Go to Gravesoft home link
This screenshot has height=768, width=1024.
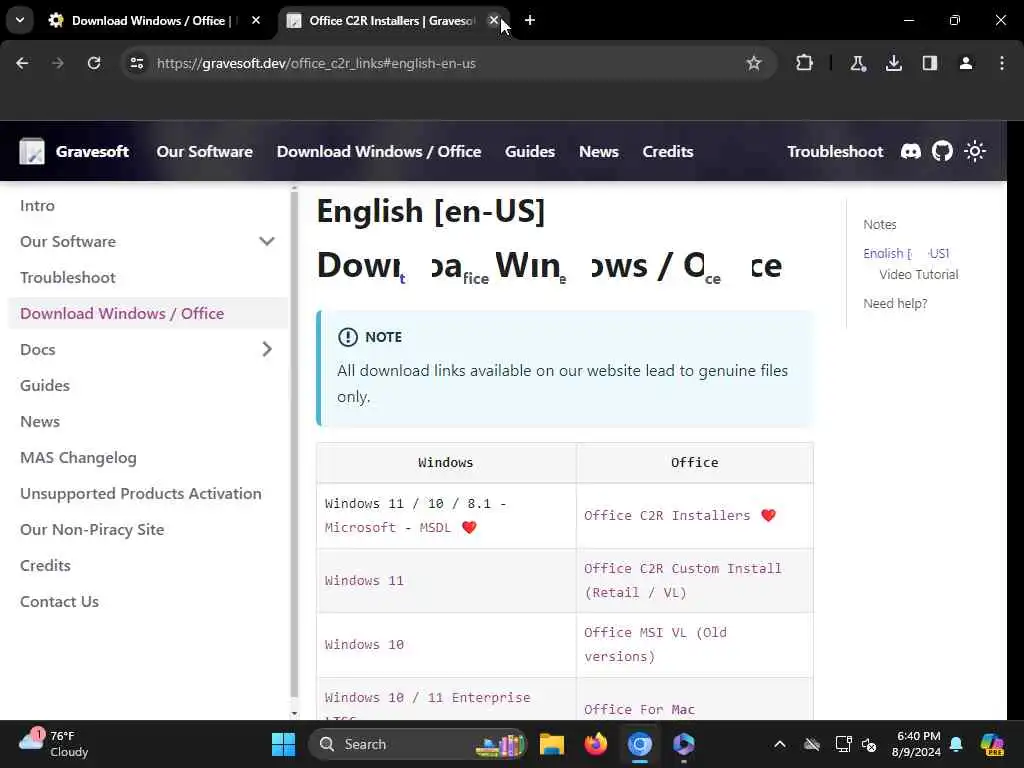click(92, 152)
